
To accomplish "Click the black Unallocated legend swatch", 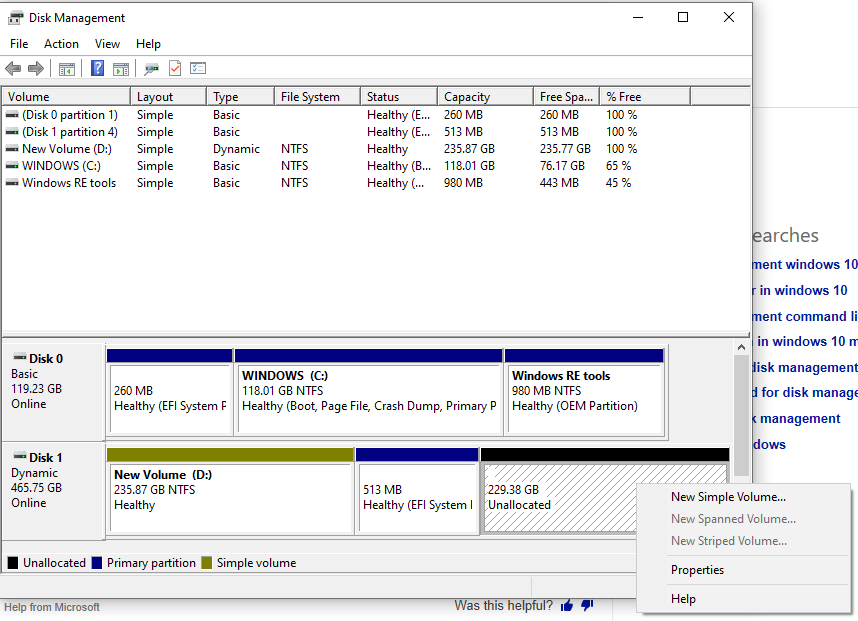I will point(13,562).
